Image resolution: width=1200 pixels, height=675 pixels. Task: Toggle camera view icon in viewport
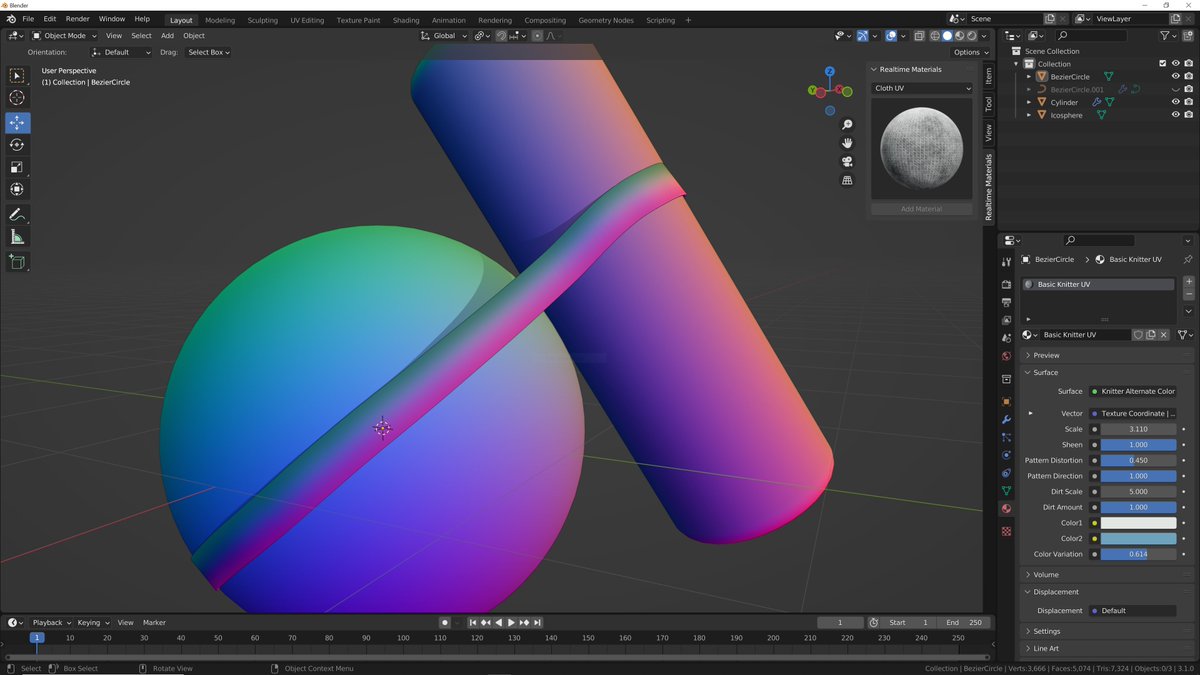(847, 162)
